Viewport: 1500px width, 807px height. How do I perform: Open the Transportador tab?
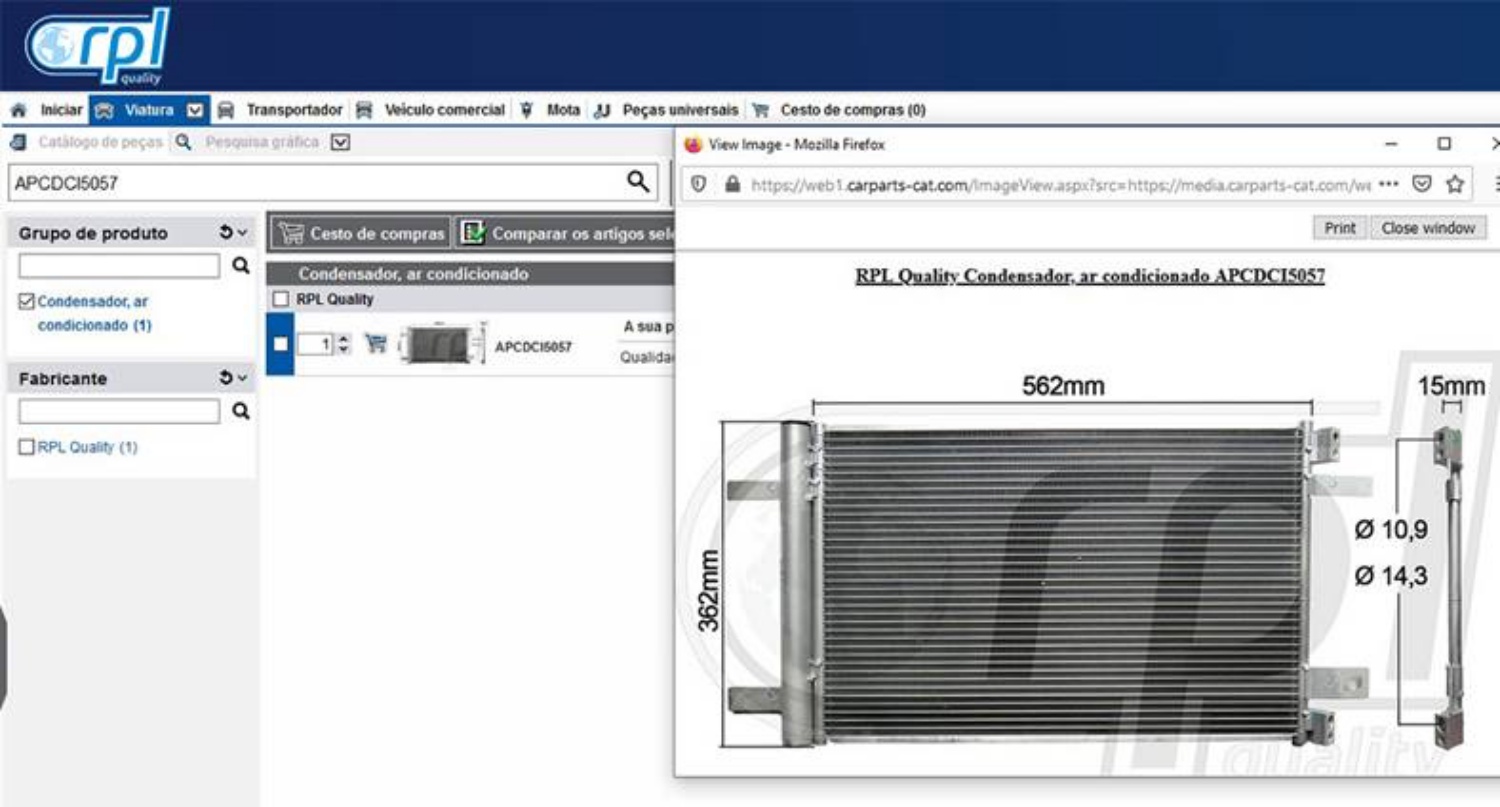(281, 110)
